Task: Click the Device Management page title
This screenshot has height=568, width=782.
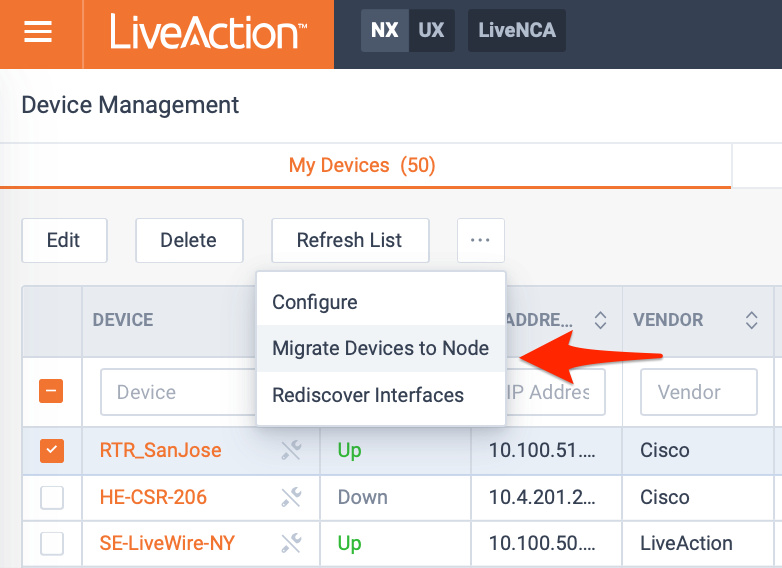Action: pos(130,105)
